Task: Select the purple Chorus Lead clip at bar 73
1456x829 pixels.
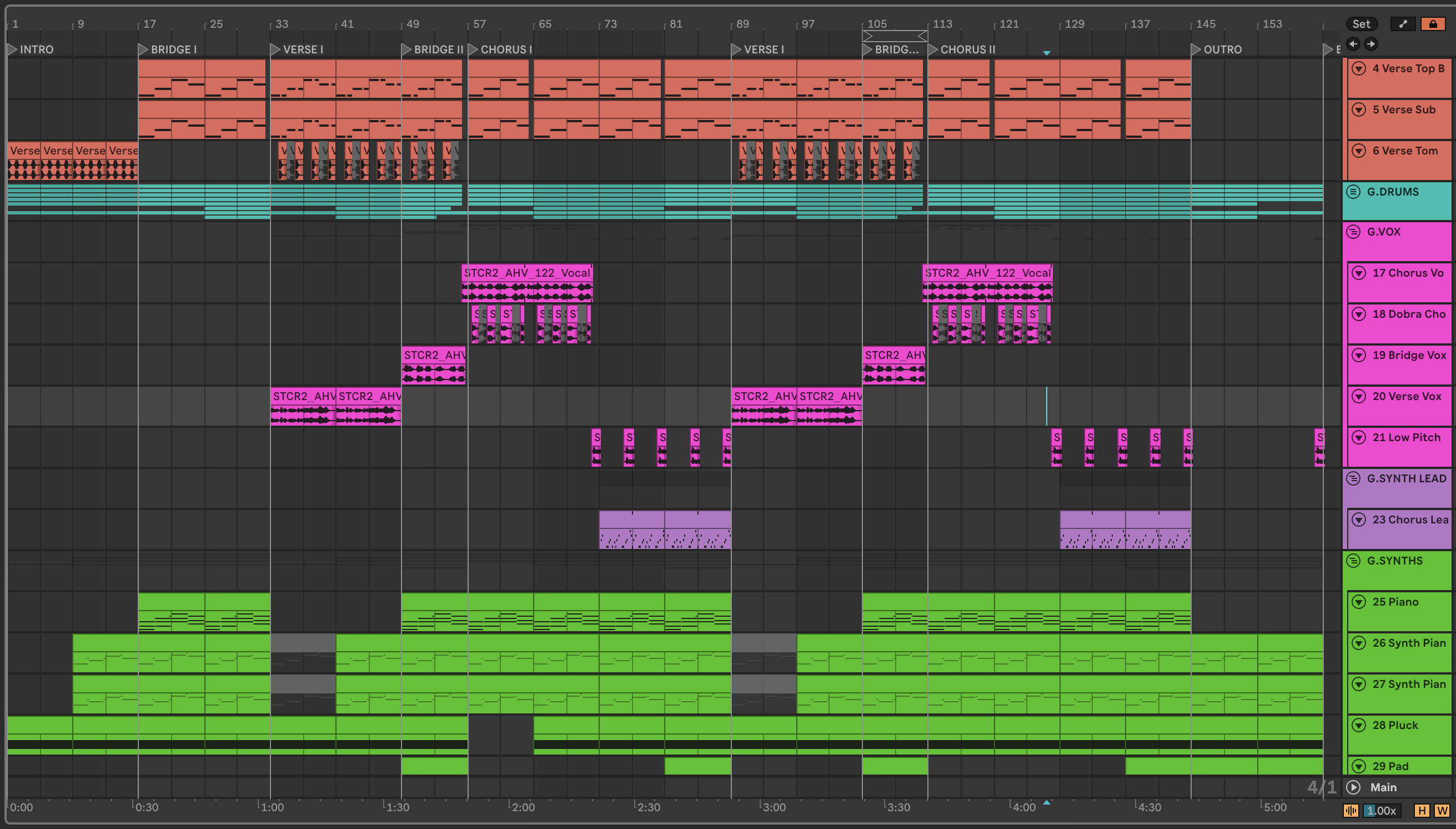Action: (631, 530)
